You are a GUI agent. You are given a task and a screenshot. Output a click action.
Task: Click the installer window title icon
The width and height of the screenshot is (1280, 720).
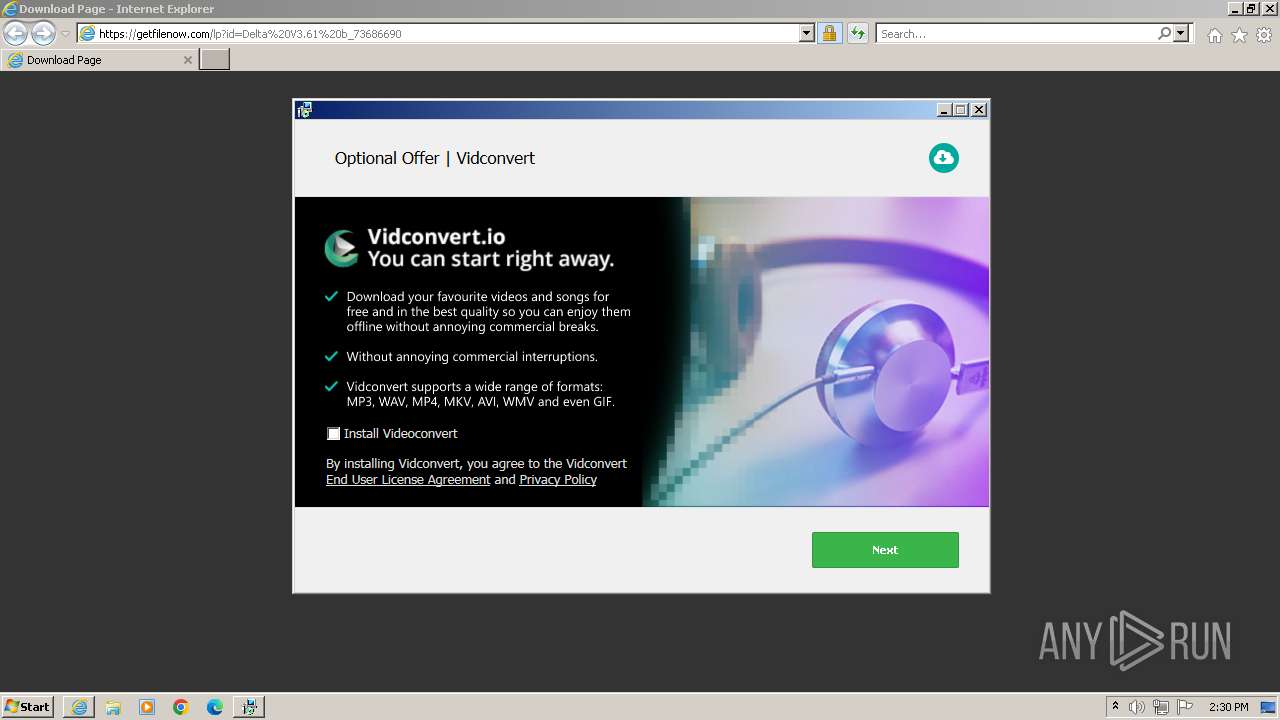[x=304, y=110]
